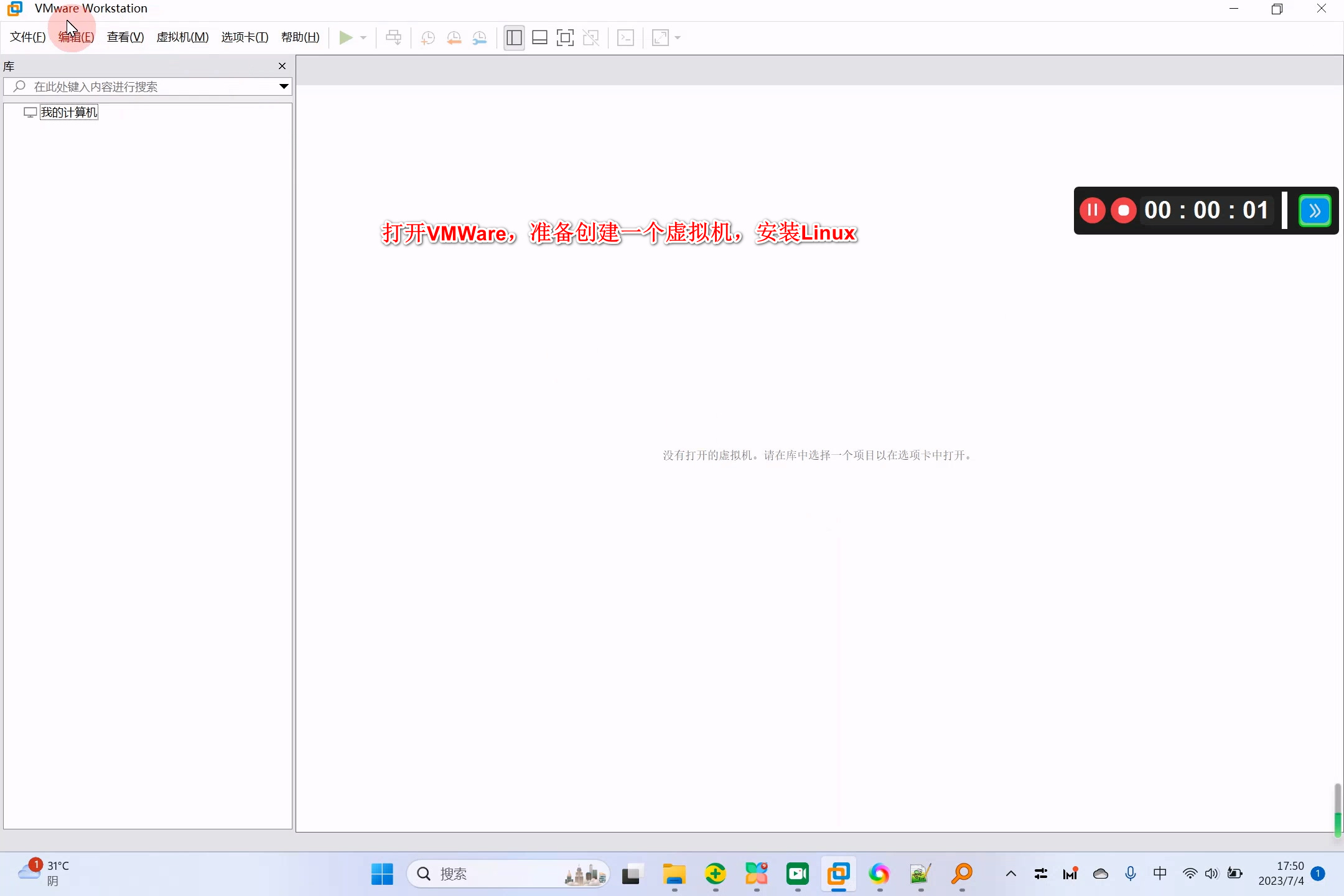The image size is (1344, 896).
Task: Expand the stretch display dropdown arrow
Action: [x=678, y=37]
